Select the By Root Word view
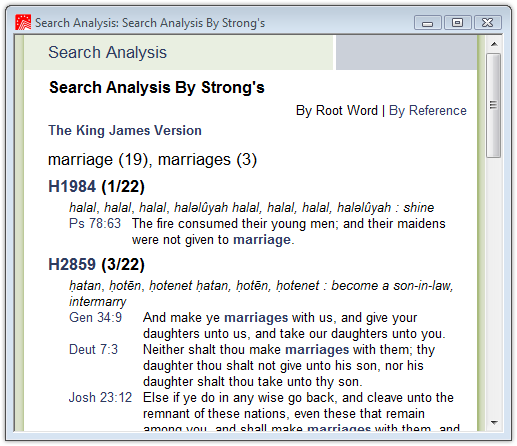 (x=337, y=110)
